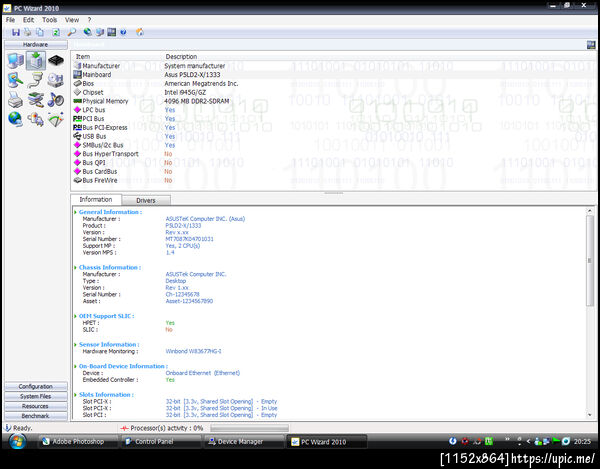This screenshot has height=469, width=600.
Task: Click the networked computers toolbar icon
Action: (x=99, y=33)
